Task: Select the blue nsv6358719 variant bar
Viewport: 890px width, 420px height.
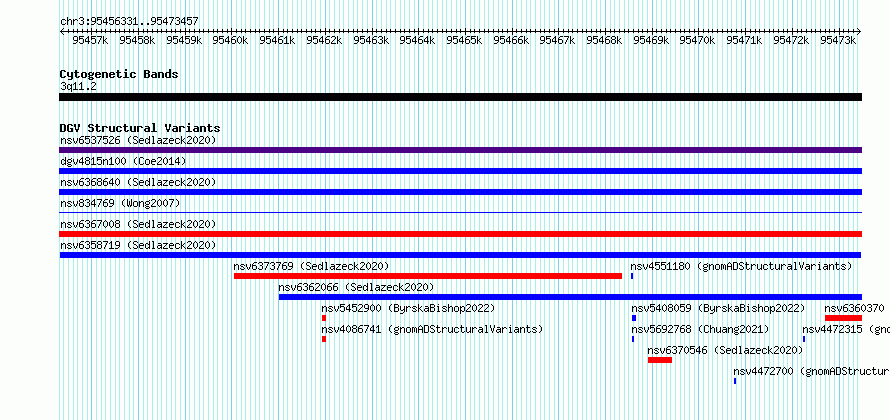Action: pos(460,255)
